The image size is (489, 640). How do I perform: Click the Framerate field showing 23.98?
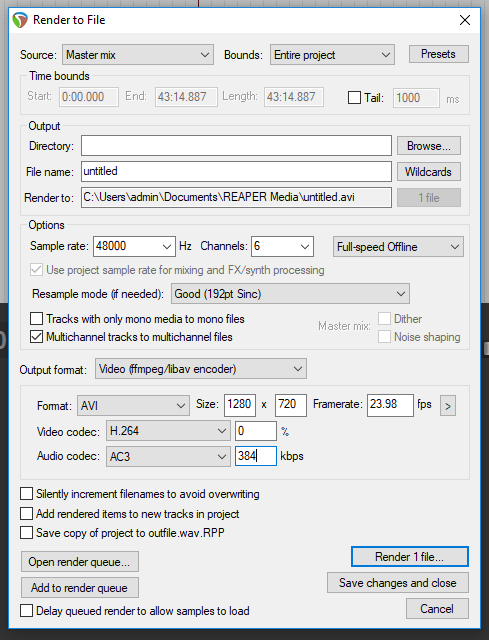click(390, 405)
